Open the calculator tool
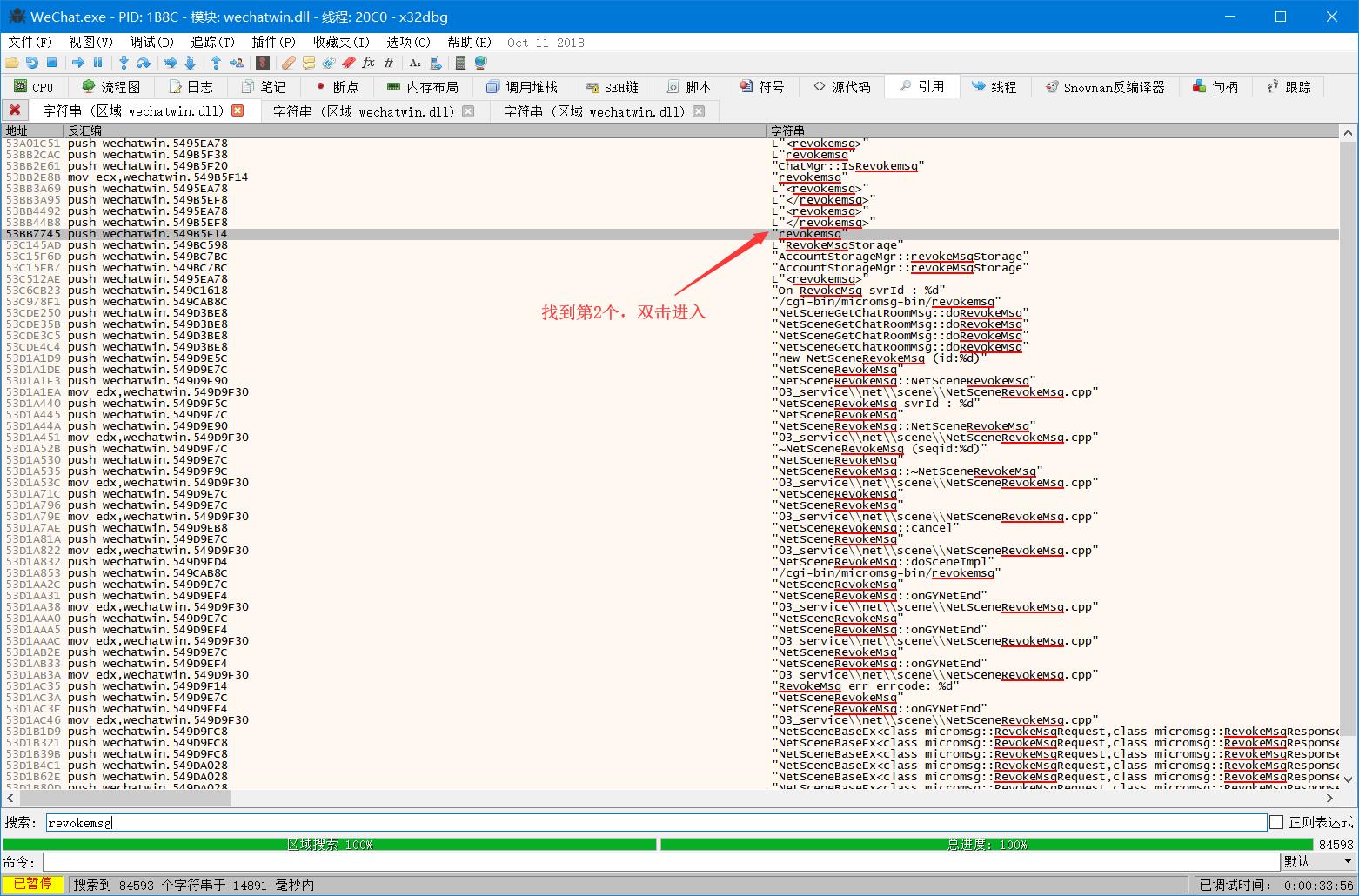 (460, 63)
